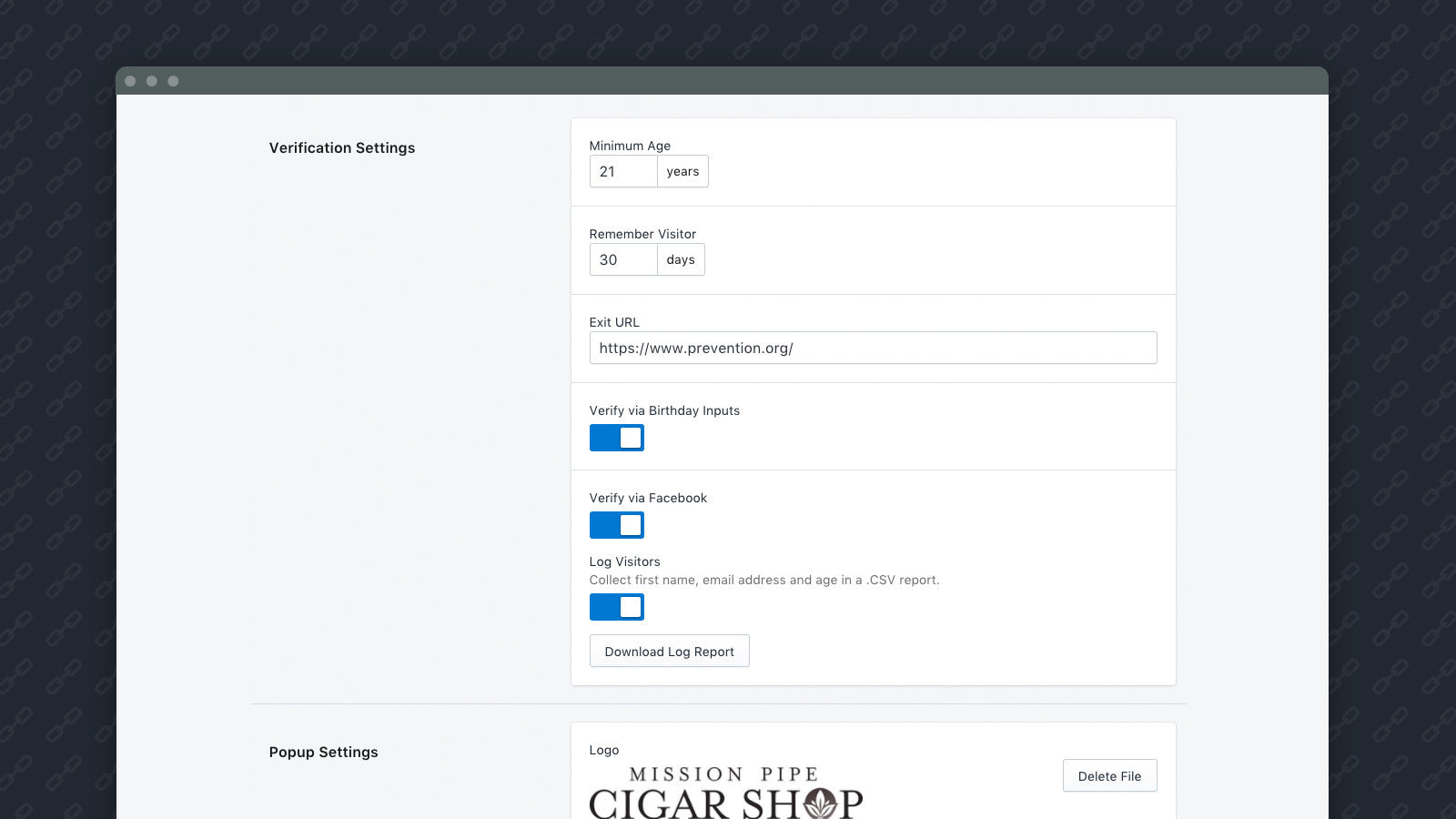Screen dimensions: 1456x819
Task: Select the Popup Settings heading
Action: click(x=323, y=752)
